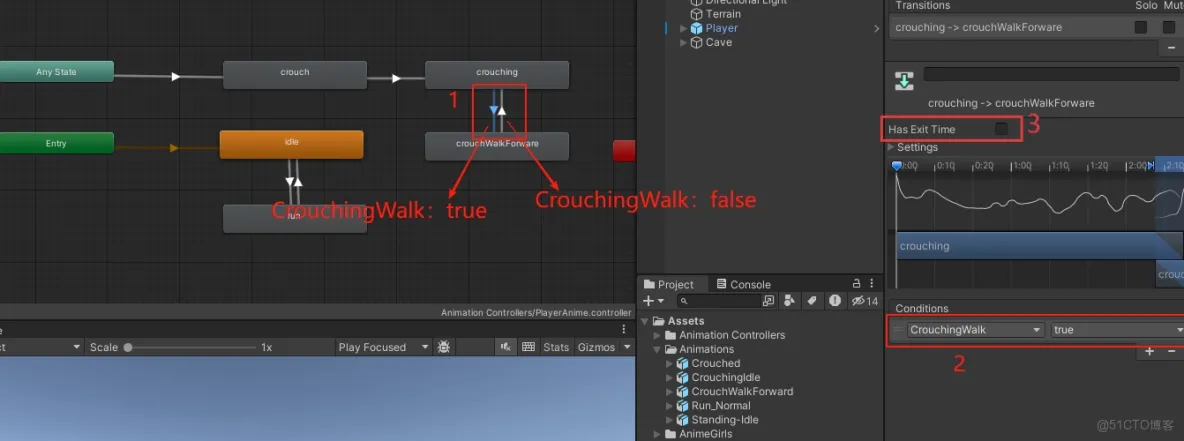
Task: Toggle Solo for the crouching transition
Action: coord(1141,27)
